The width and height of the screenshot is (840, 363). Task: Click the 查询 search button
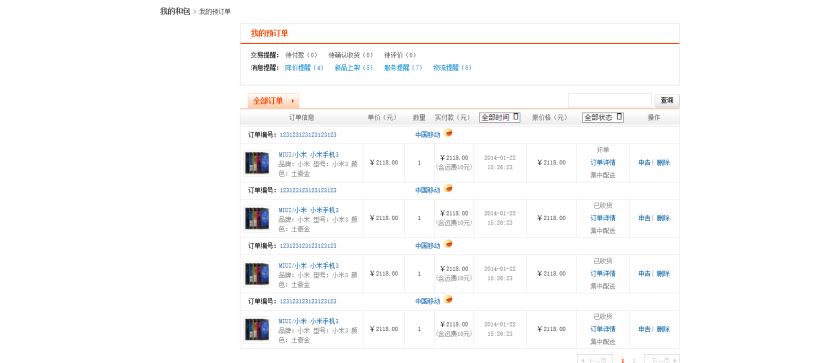tap(667, 100)
